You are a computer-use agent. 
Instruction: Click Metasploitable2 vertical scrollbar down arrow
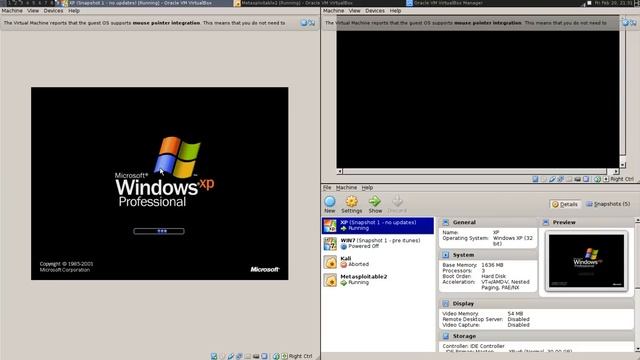click(x=623, y=165)
